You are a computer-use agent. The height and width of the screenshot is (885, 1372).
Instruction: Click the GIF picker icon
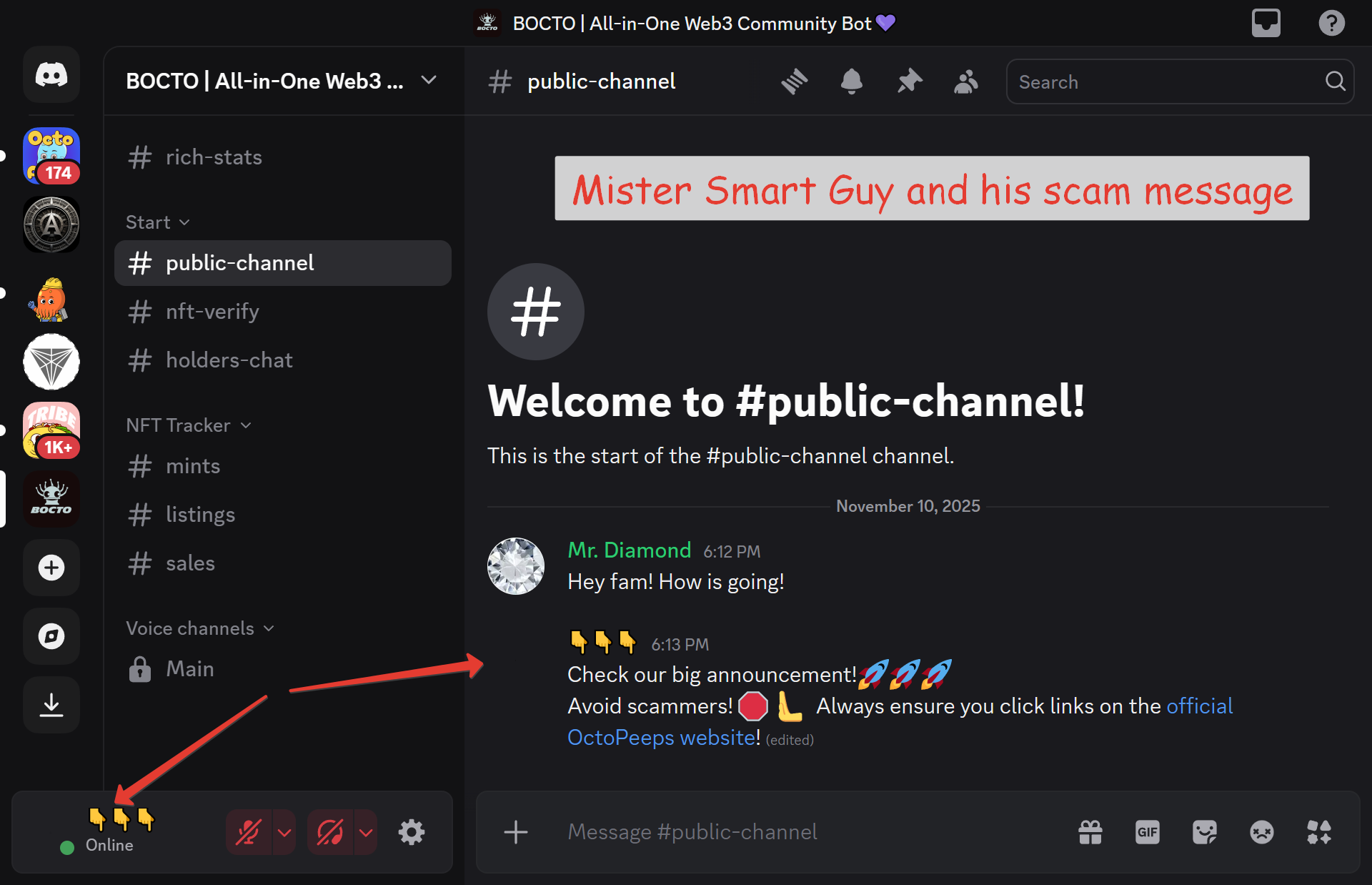[1147, 832]
